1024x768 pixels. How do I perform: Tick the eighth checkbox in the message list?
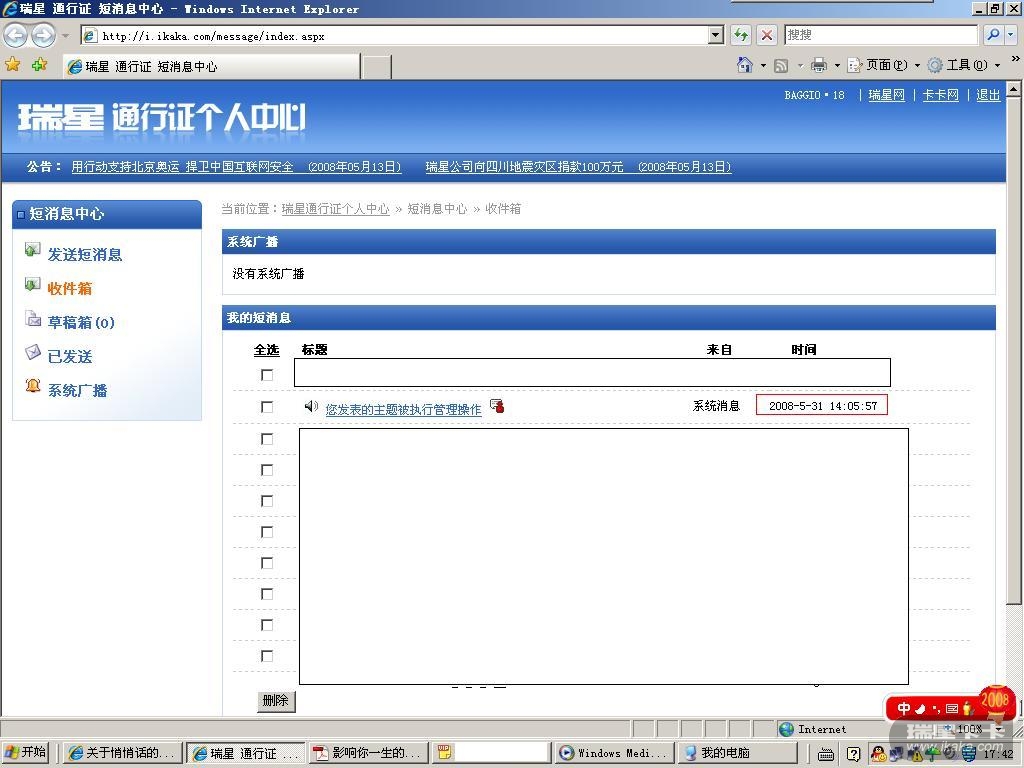point(266,594)
